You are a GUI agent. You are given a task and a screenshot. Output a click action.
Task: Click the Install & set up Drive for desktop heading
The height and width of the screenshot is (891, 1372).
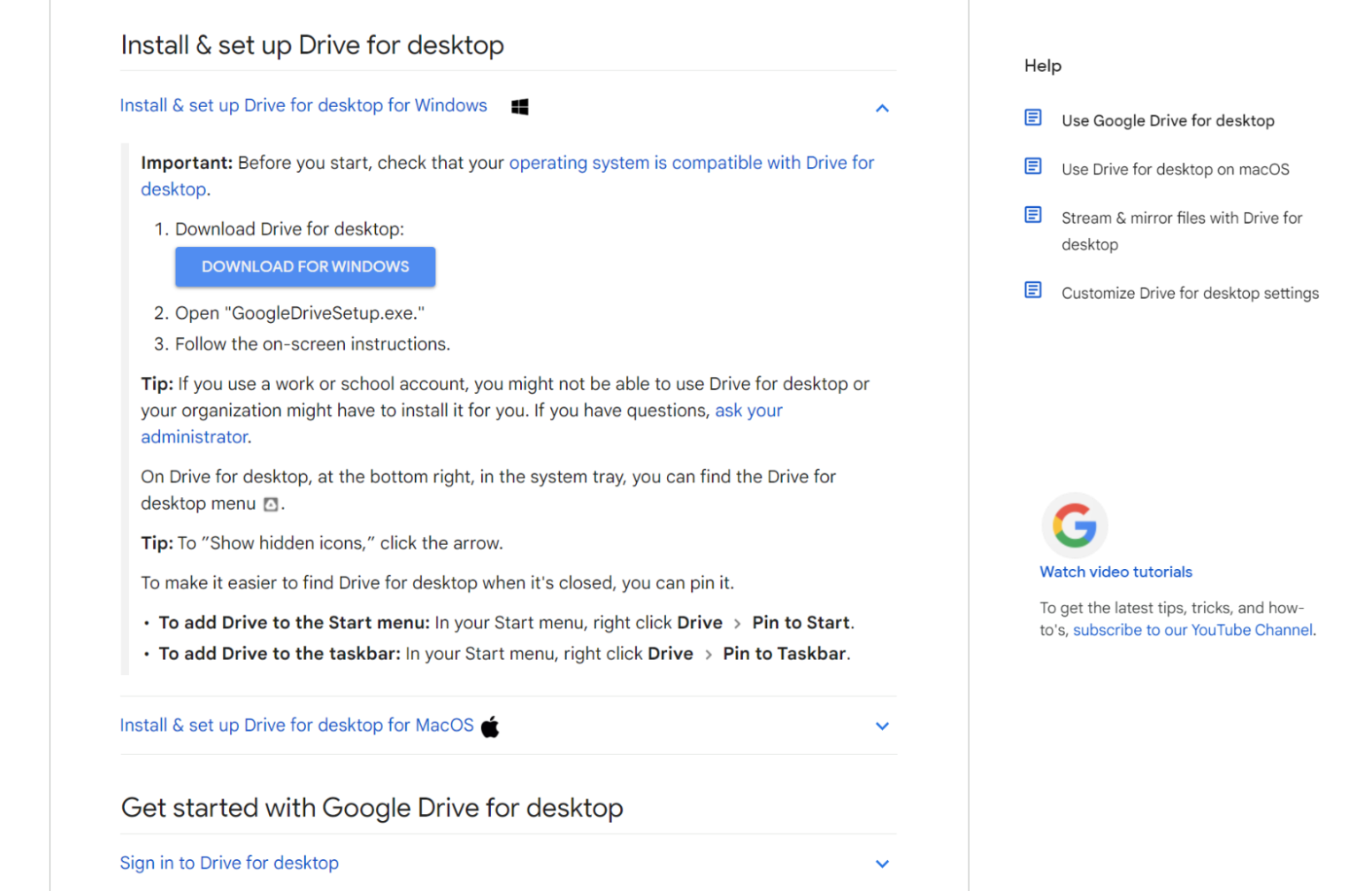point(312,45)
